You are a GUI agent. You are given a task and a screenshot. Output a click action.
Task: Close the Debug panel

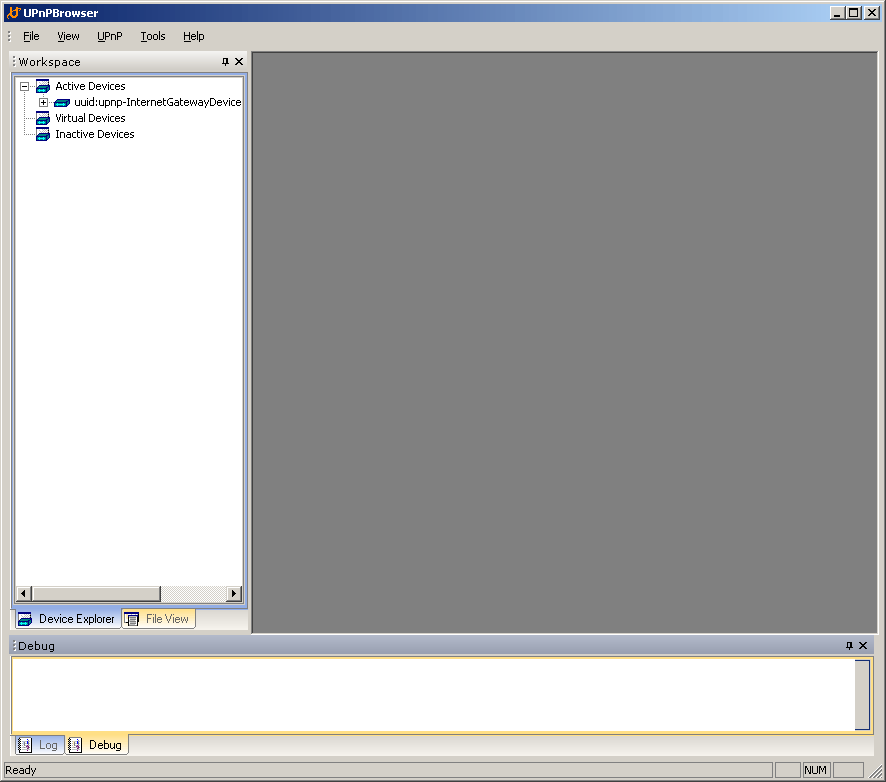863,645
